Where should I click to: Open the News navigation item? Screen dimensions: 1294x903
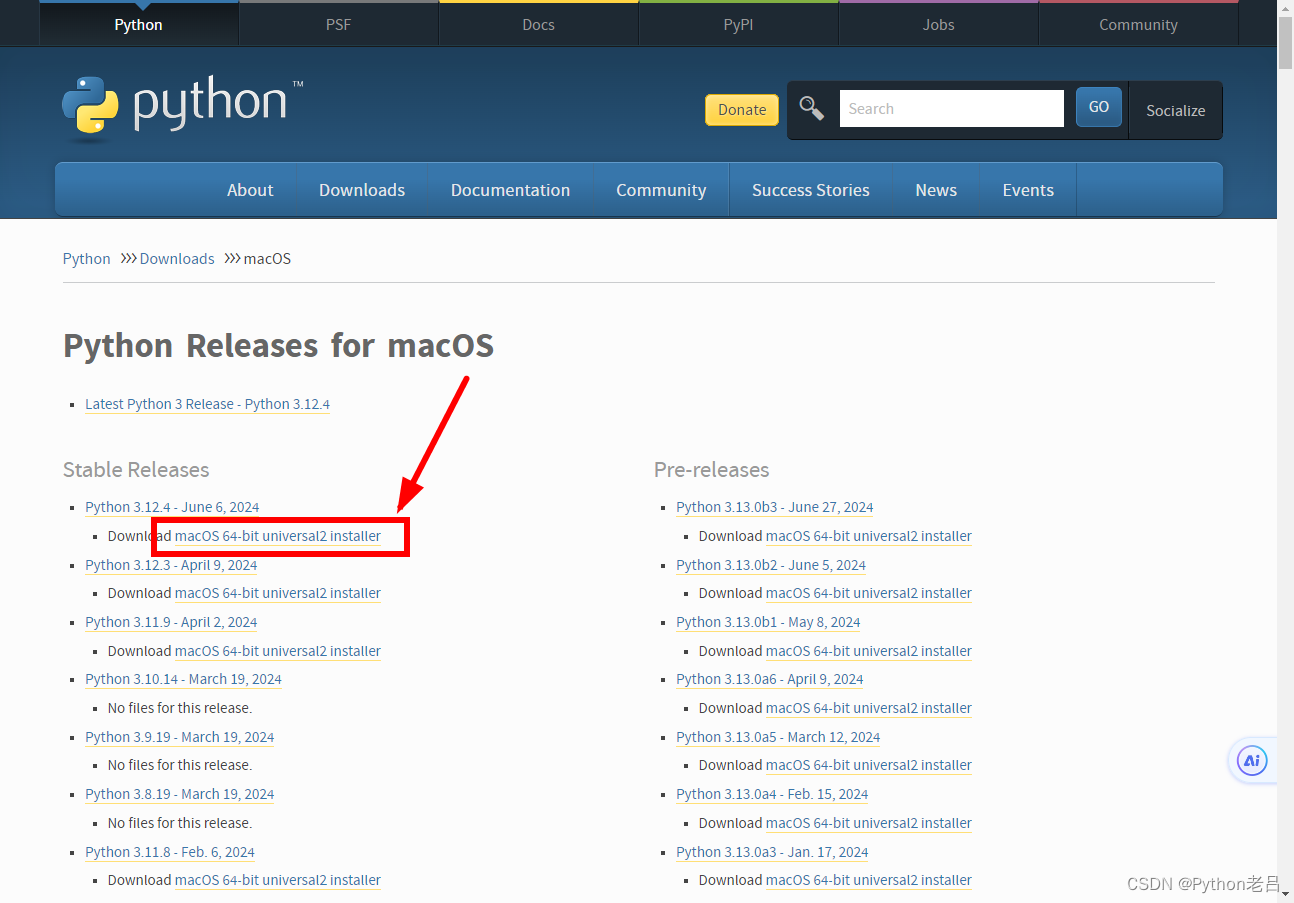tap(936, 190)
